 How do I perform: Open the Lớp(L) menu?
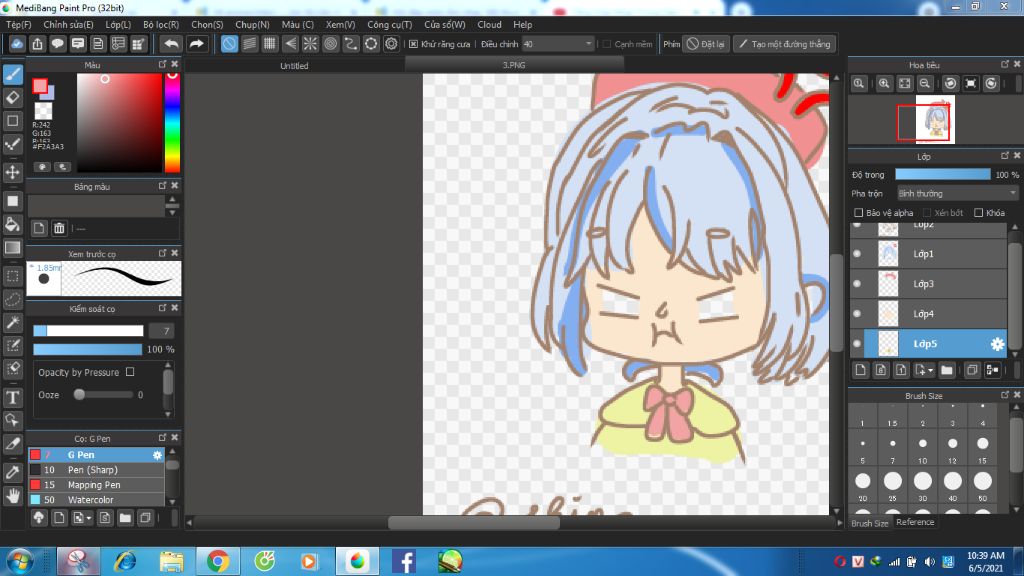pyautogui.click(x=118, y=24)
